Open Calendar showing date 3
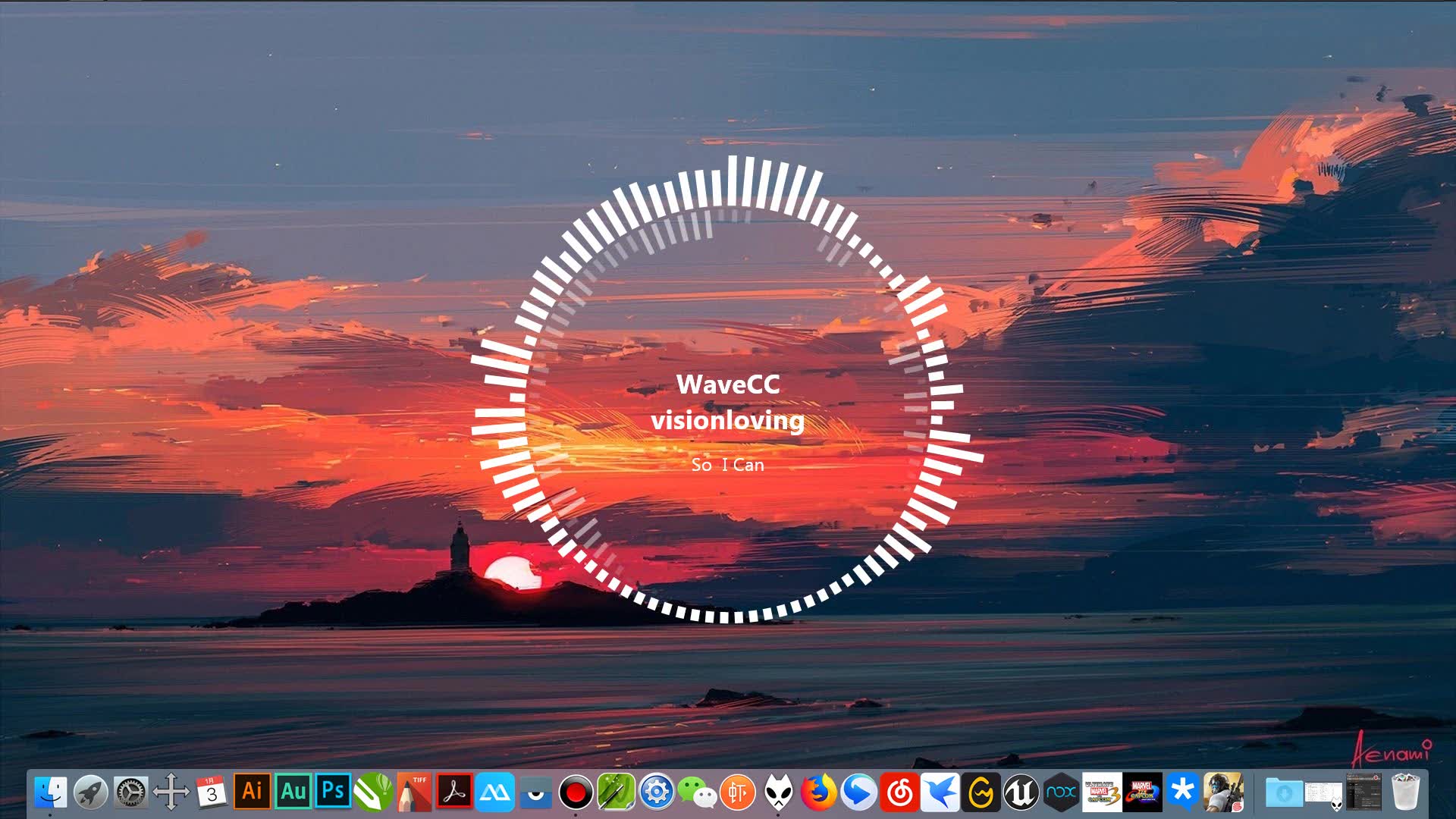The height and width of the screenshot is (819, 1456). (212, 793)
